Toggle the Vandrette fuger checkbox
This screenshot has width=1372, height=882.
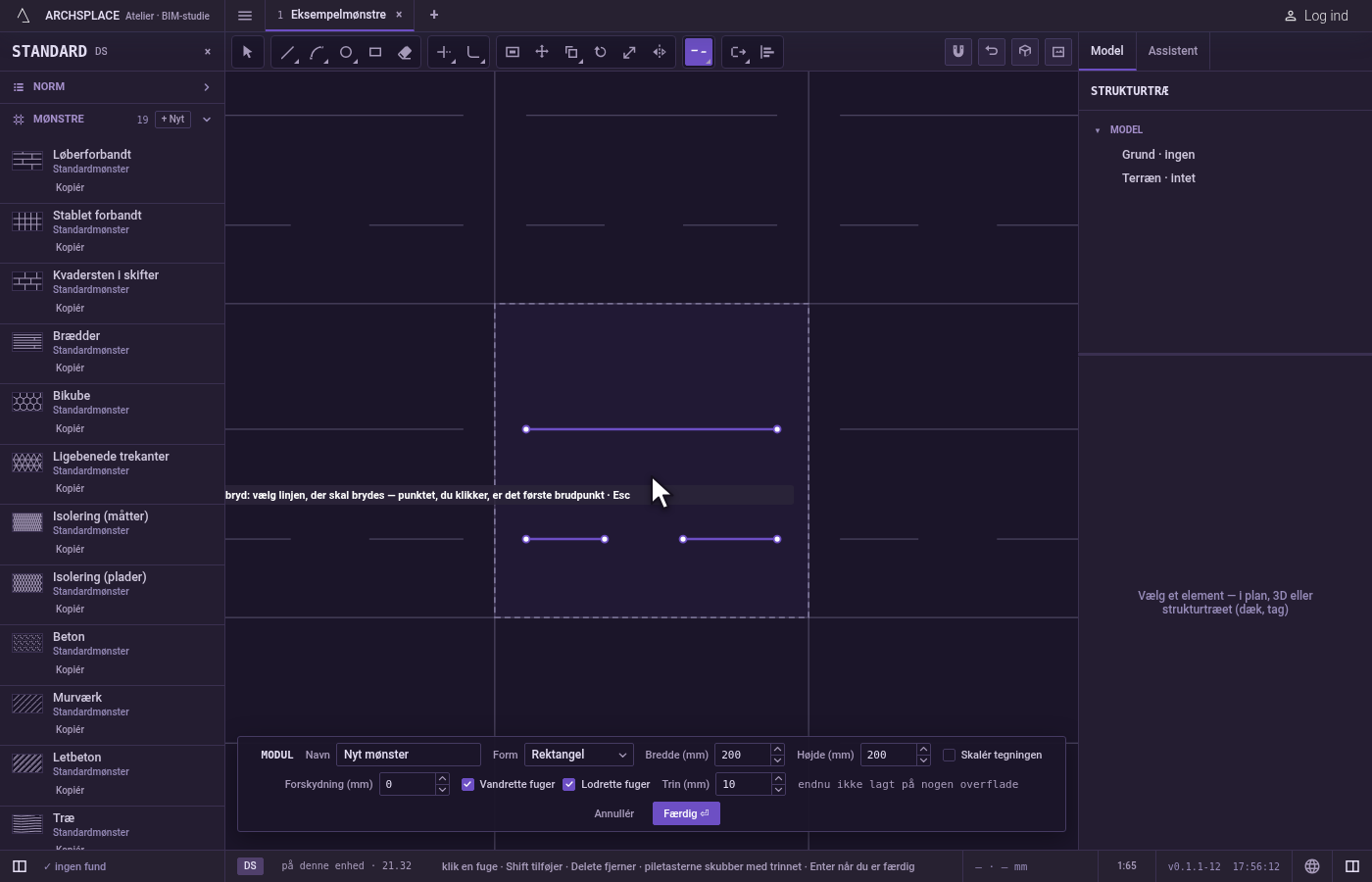tap(468, 784)
